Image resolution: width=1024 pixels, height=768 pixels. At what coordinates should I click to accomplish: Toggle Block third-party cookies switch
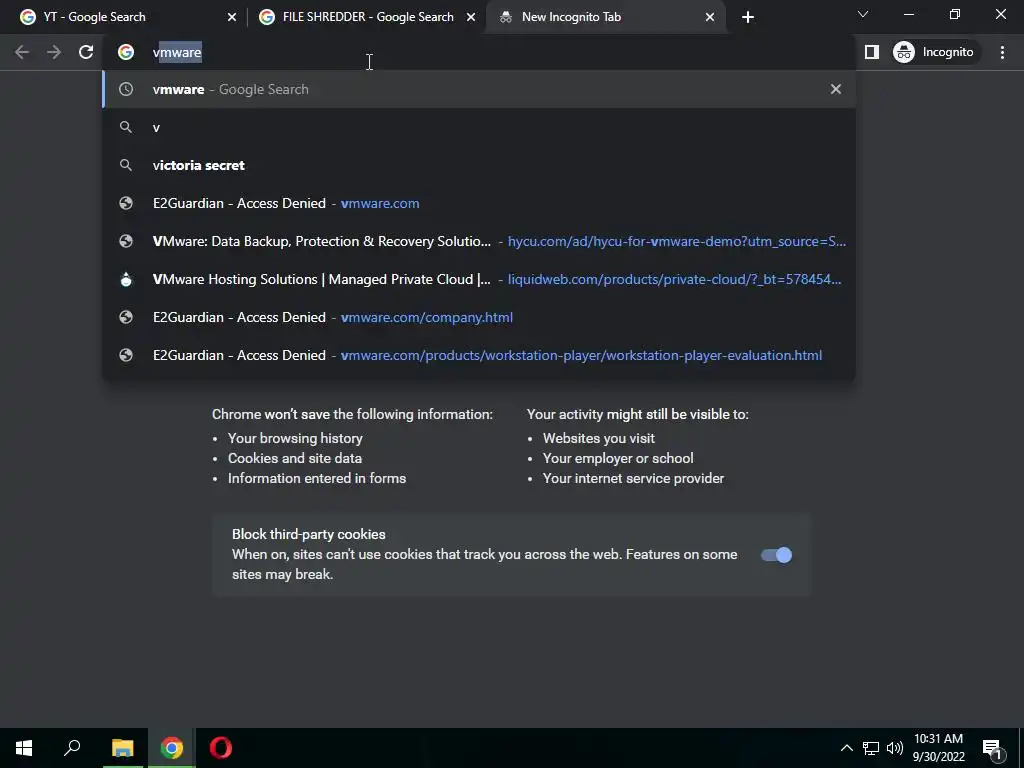click(x=776, y=555)
